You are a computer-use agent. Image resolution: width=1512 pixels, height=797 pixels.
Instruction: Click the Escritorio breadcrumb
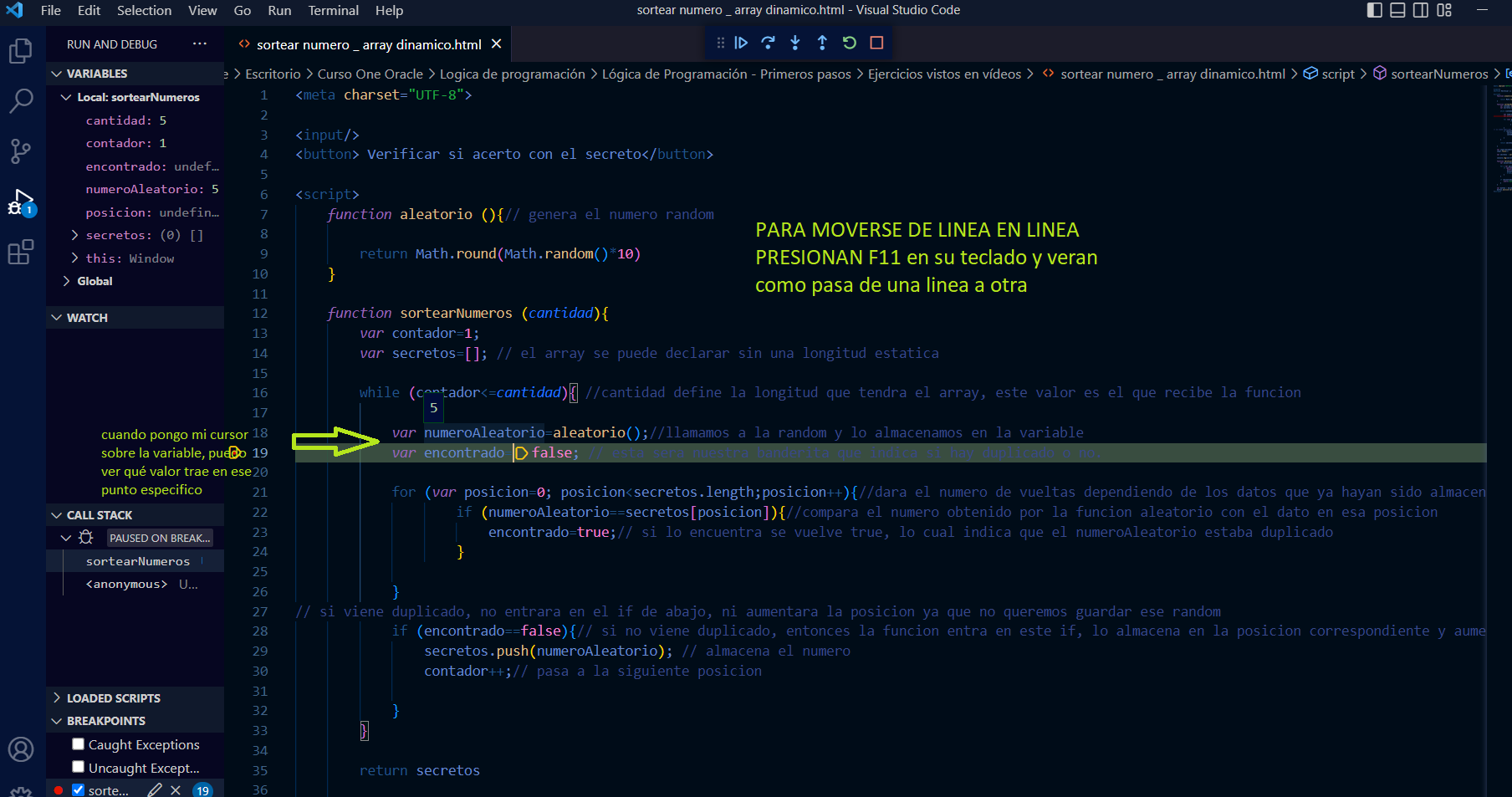[x=273, y=74]
